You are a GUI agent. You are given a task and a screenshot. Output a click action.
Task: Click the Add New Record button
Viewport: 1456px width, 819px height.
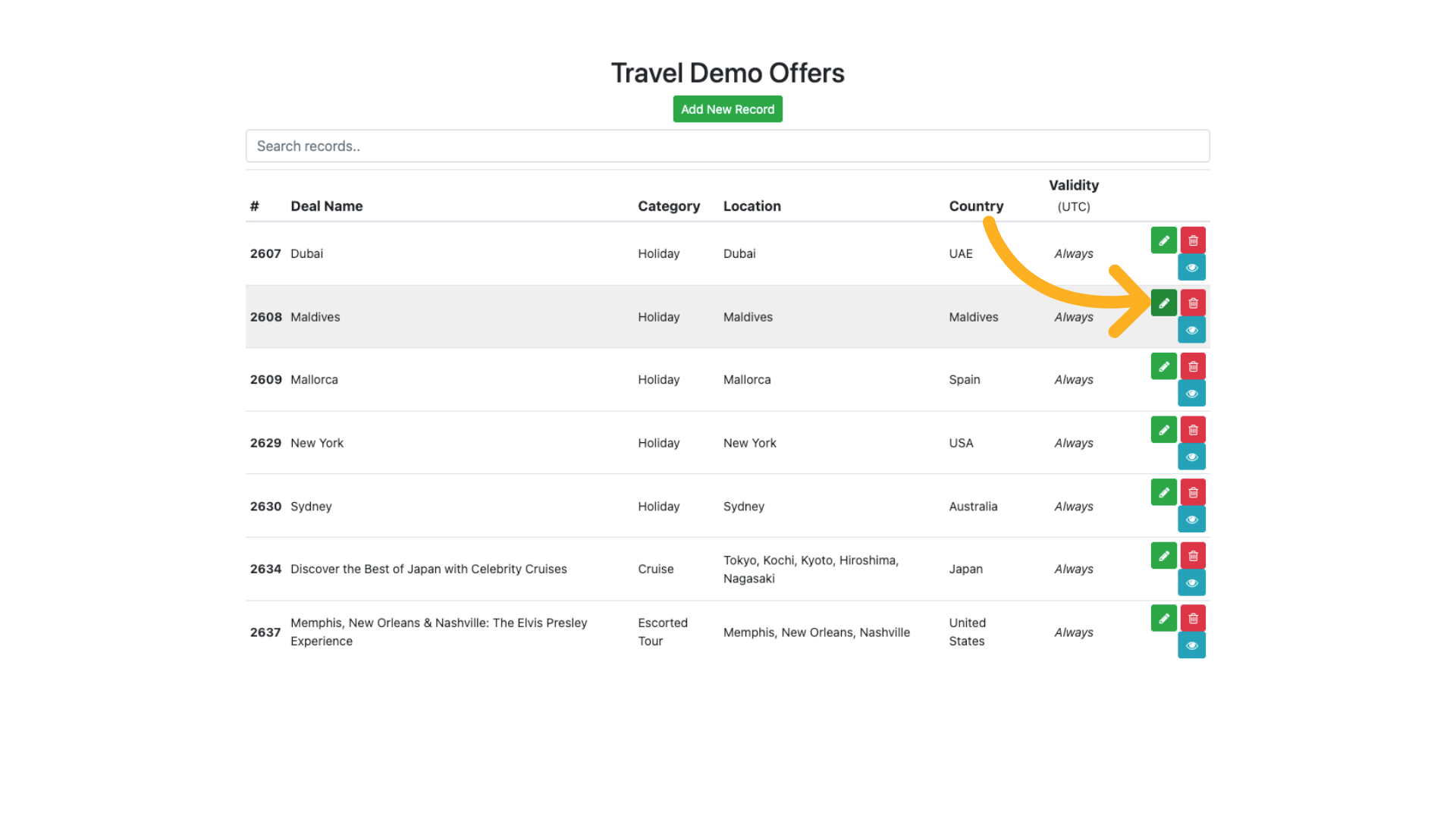click(727, 109)
